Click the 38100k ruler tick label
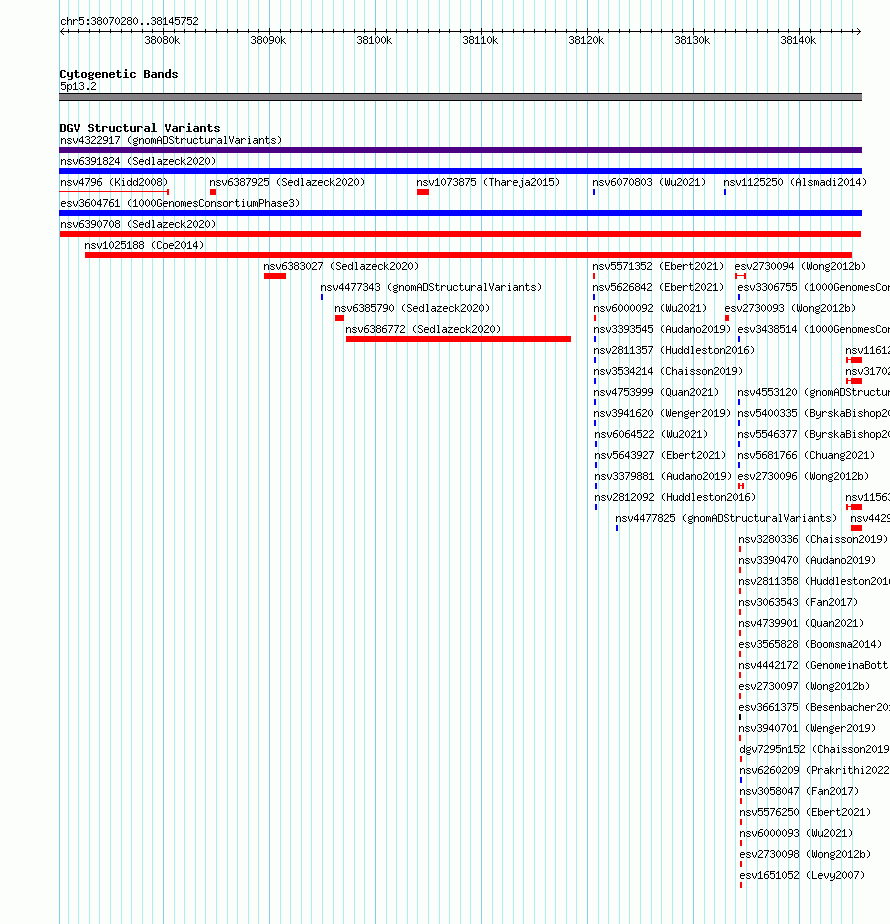 pos(374,41)
